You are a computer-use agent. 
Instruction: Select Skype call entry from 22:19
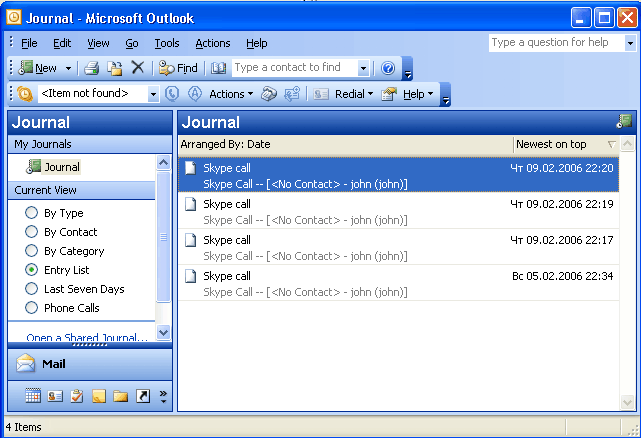(x=398, y=211)
